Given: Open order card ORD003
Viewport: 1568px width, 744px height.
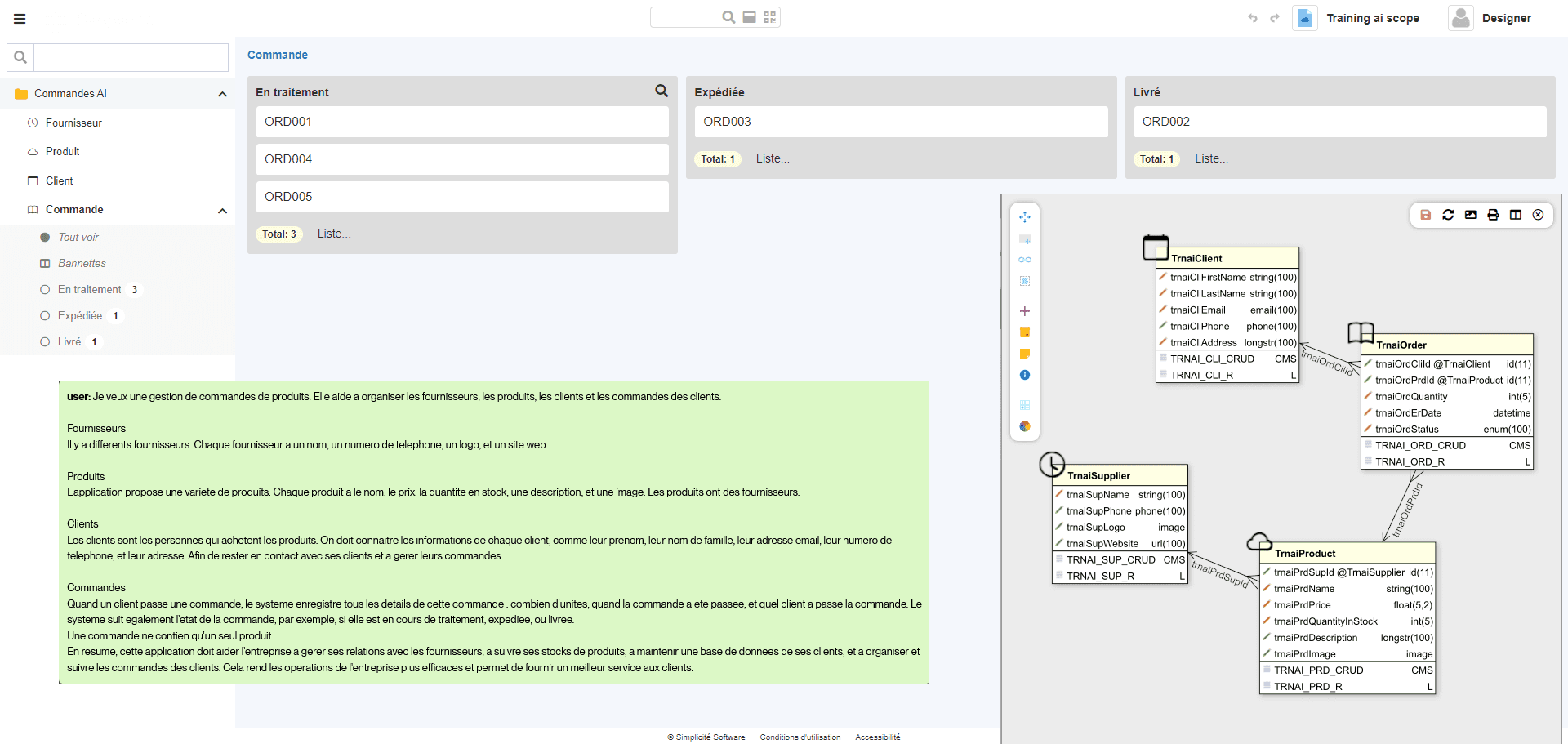Looking at the screenshot, I should point(902,122).
